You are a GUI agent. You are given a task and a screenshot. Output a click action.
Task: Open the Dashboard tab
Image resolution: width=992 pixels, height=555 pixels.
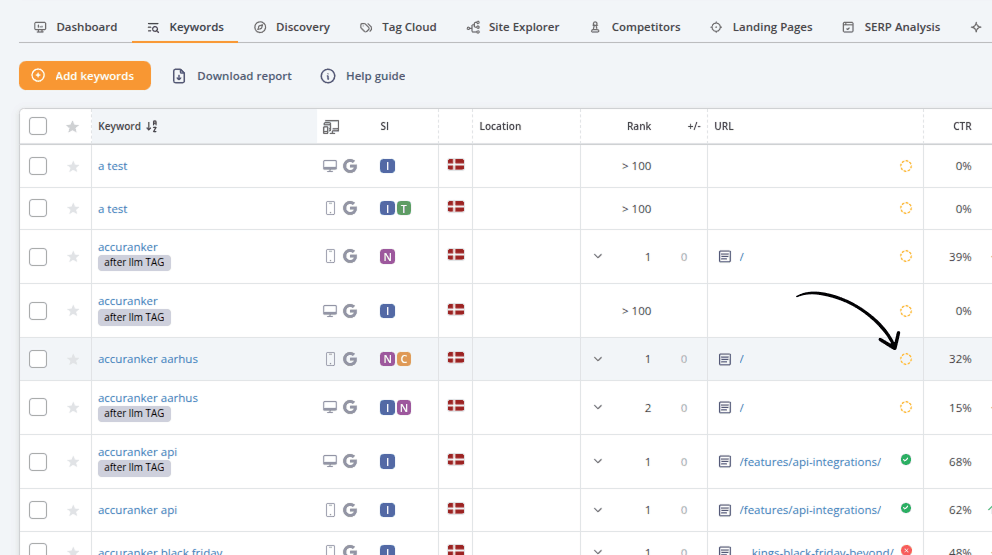click(75, 27)
